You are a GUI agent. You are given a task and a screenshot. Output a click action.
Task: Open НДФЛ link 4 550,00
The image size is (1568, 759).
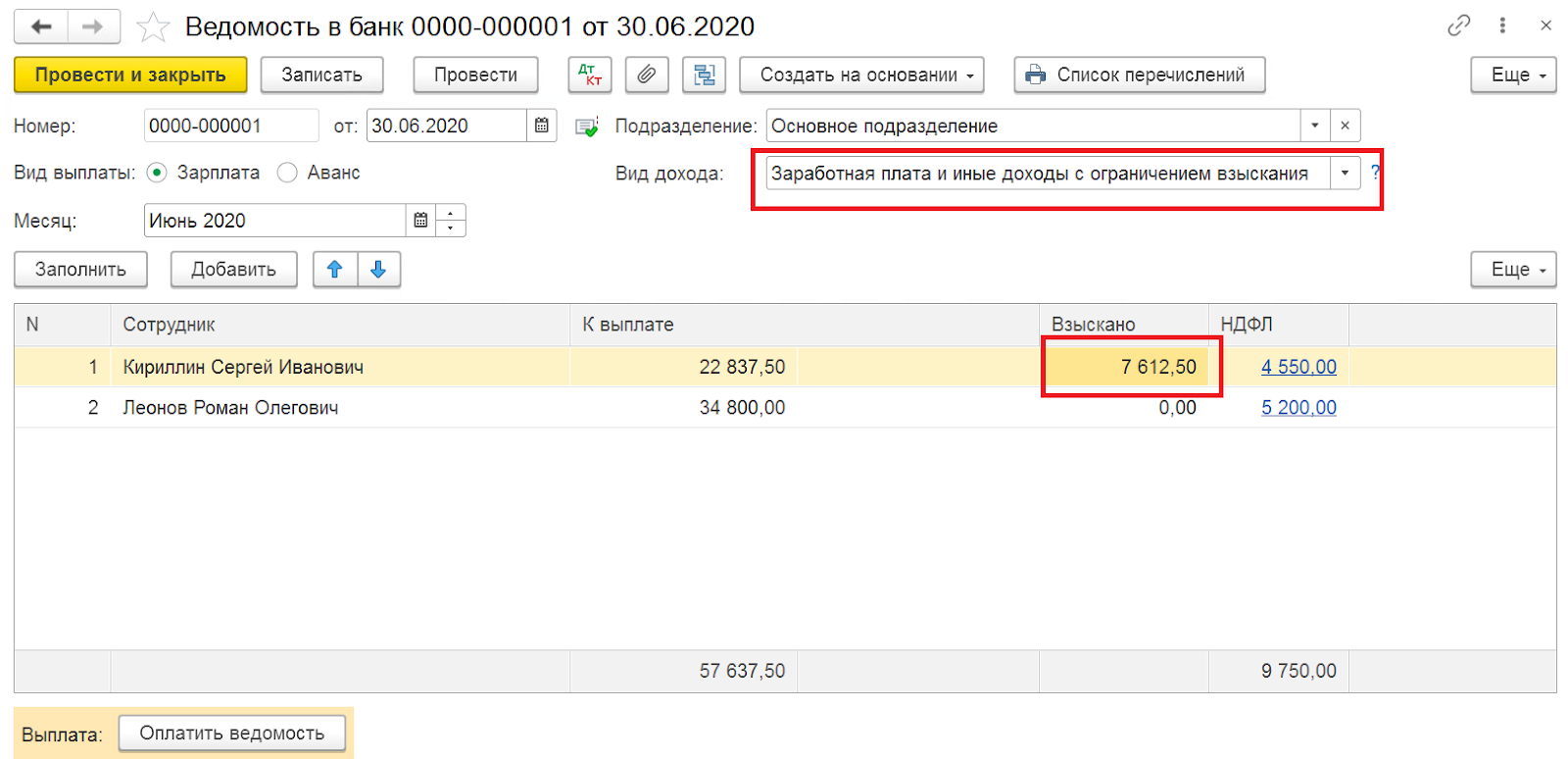click(1298, 367)
